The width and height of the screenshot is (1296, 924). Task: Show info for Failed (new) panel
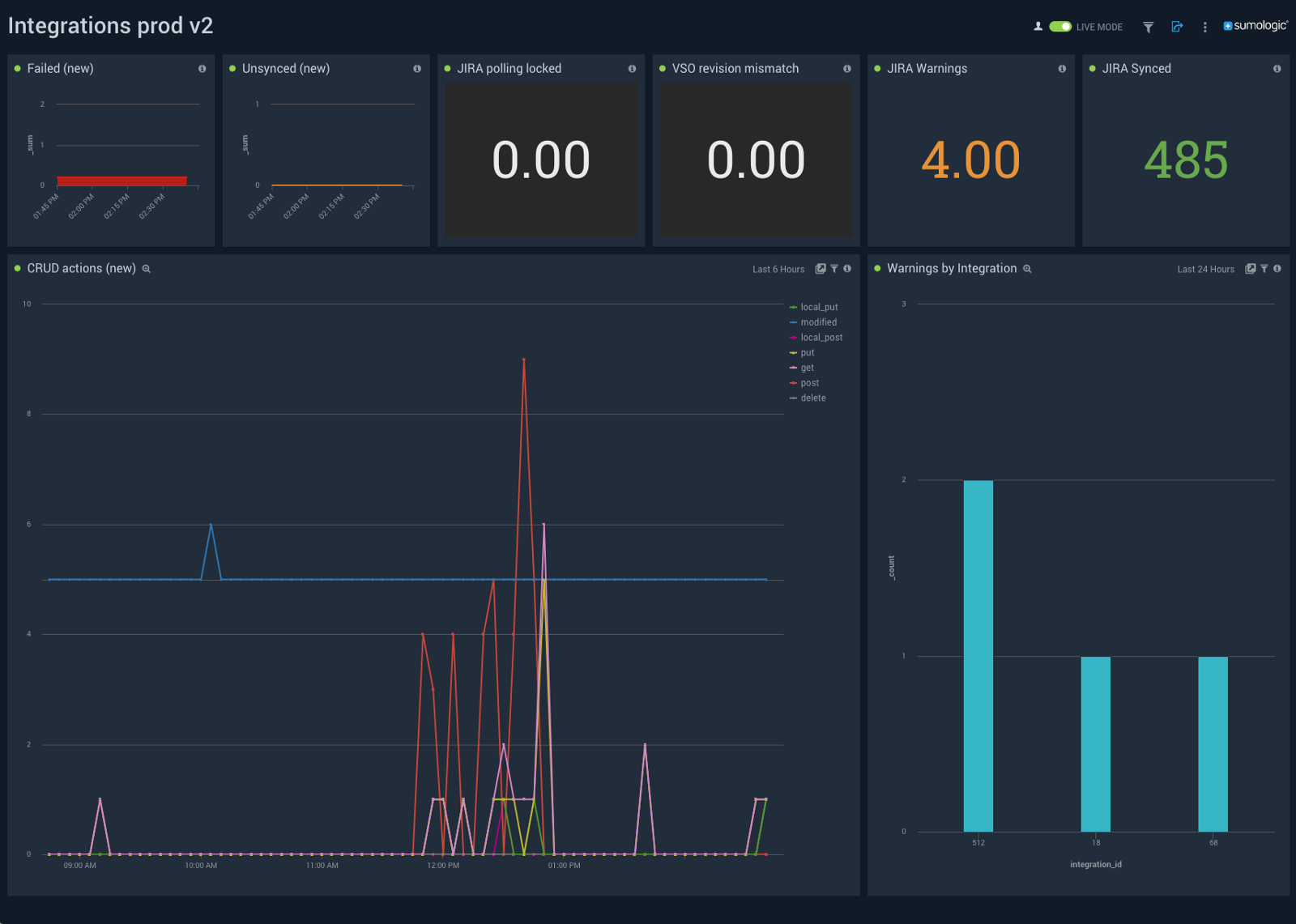click(202, 69)
